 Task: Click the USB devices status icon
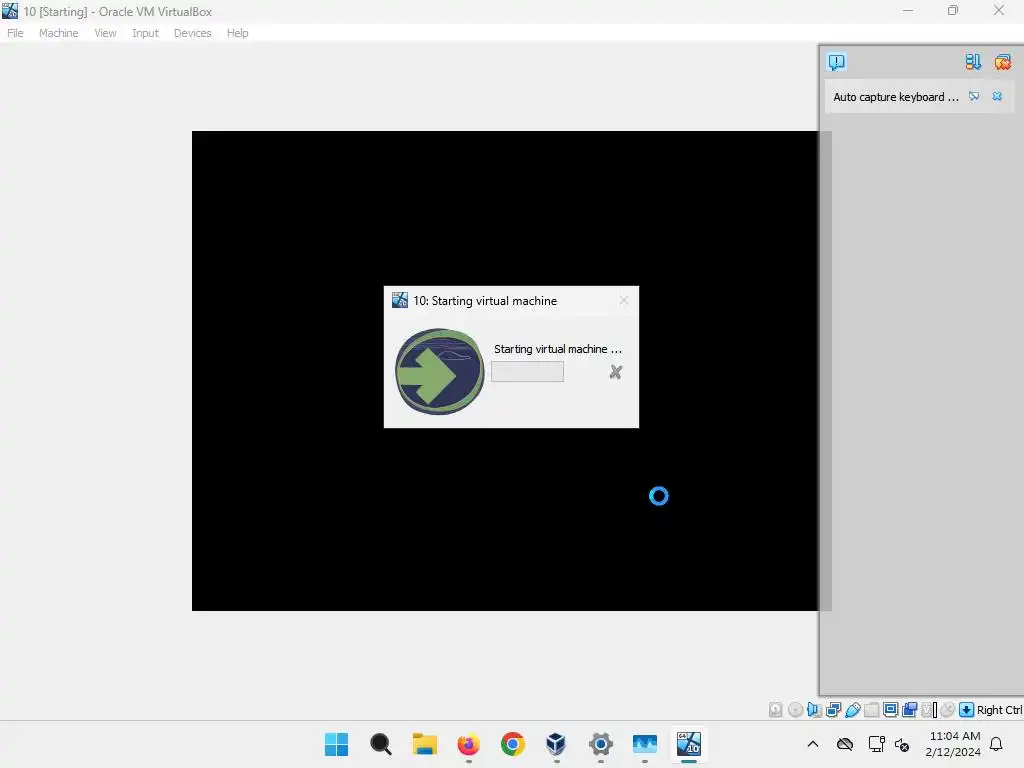pos(853,710)
